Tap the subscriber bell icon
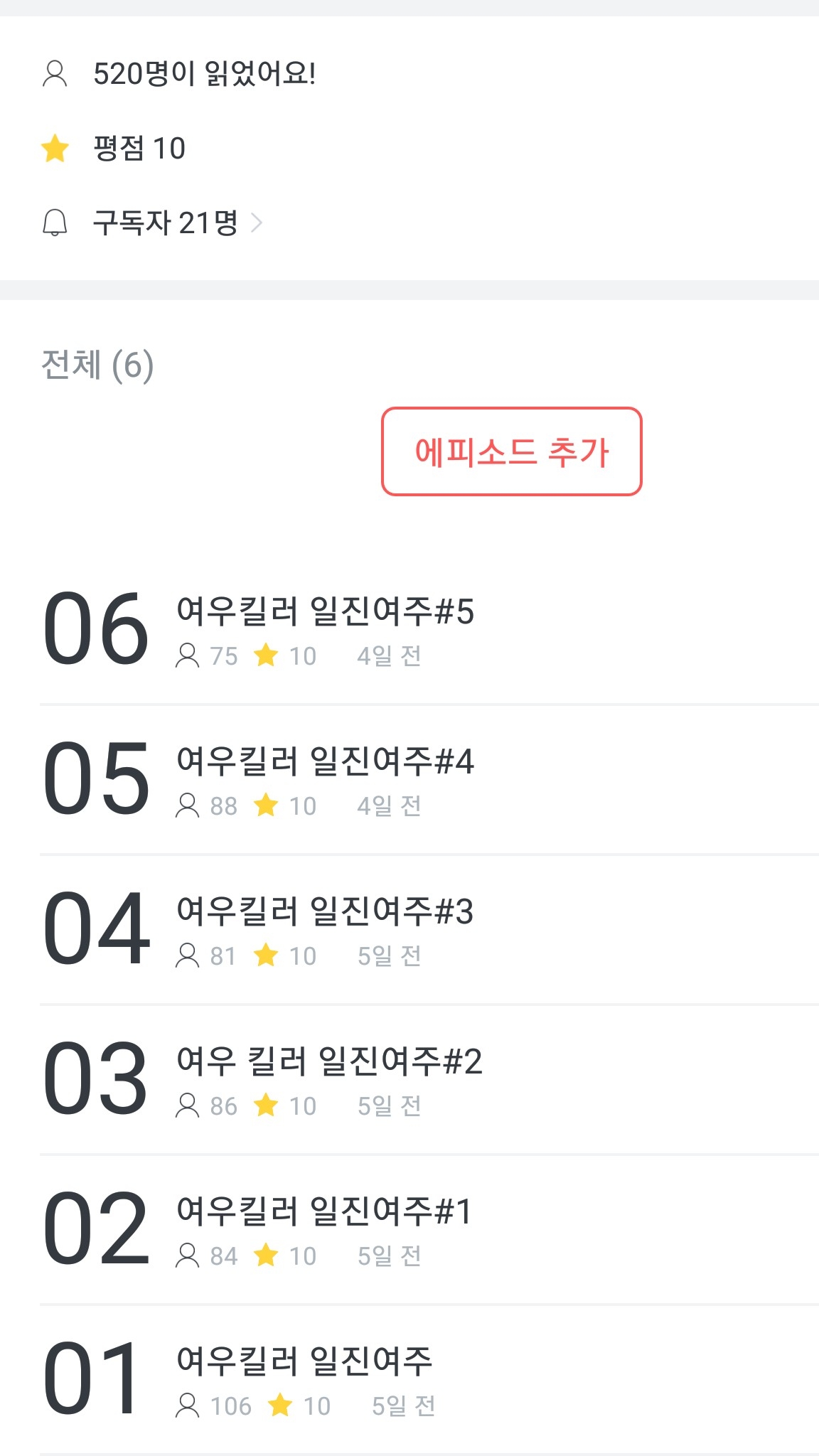819x1456 pixels. click(x=55, y=223)
